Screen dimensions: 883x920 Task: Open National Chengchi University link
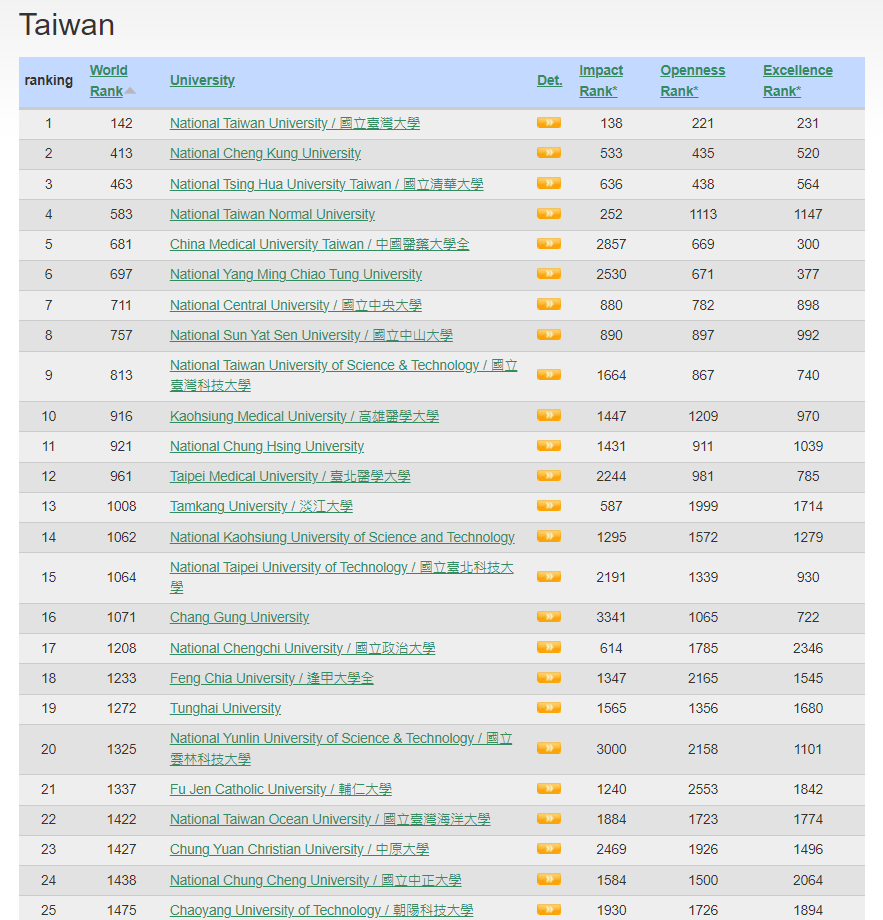pos(302,648)
